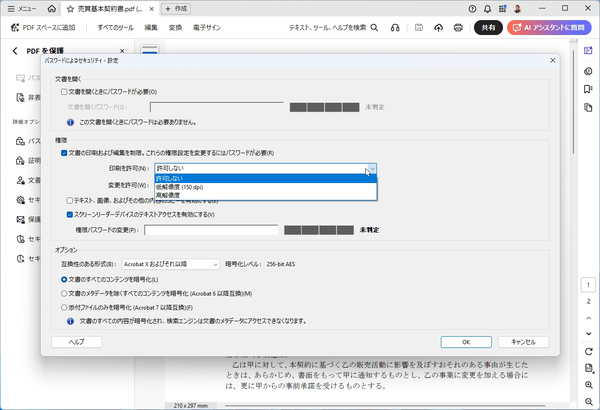Click the horizontal scrollbar at the bottom
This screenshot has width=600, height=410.
pyautogui.click(x=385, y=405)
